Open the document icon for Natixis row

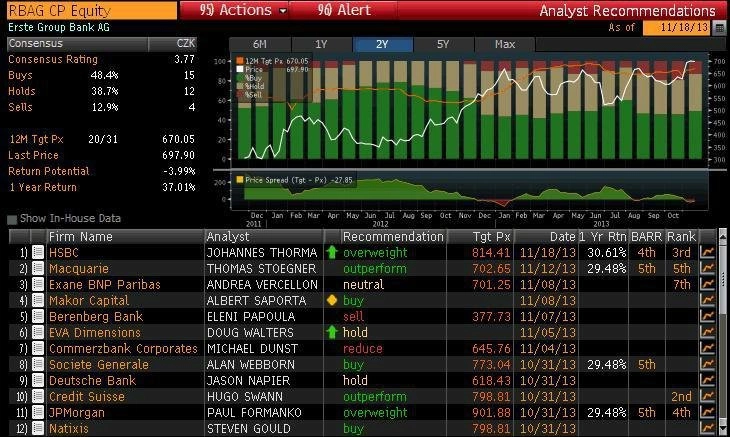38,428
